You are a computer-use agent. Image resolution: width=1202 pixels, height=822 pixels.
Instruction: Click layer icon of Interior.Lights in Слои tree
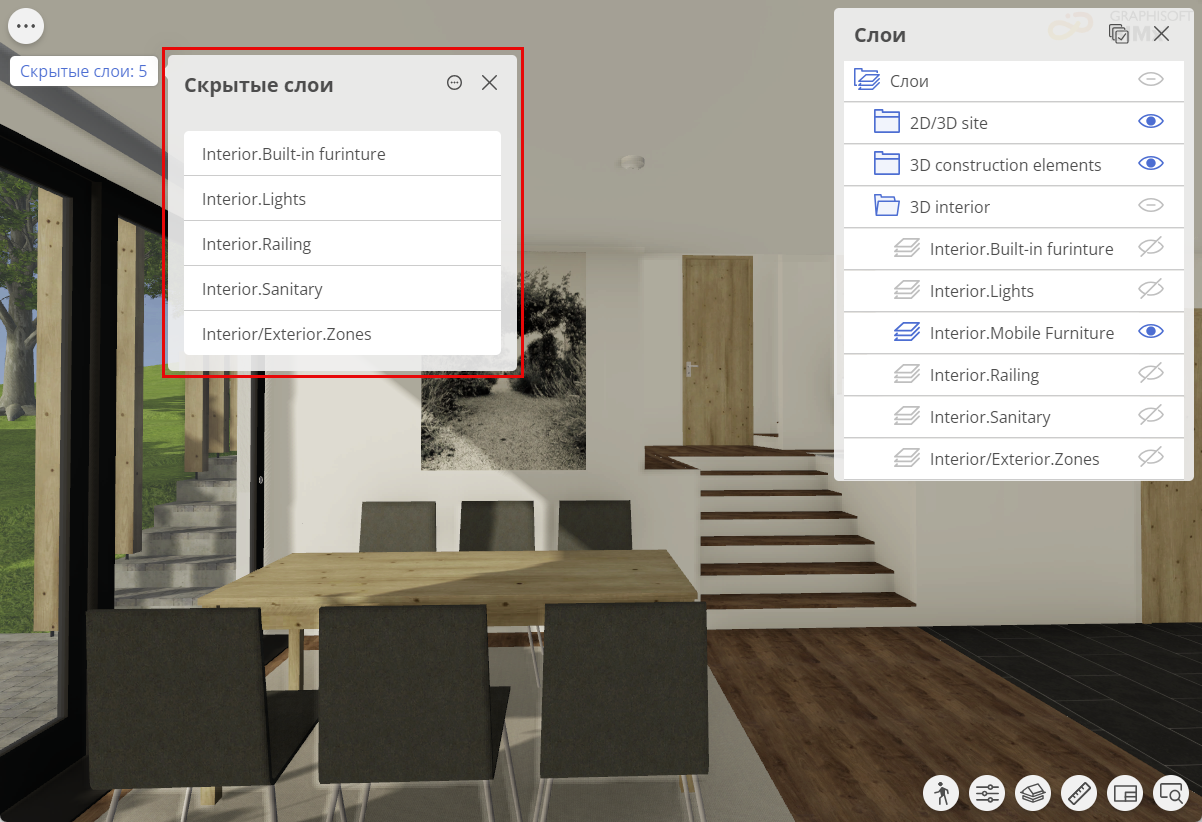point(907,290)
